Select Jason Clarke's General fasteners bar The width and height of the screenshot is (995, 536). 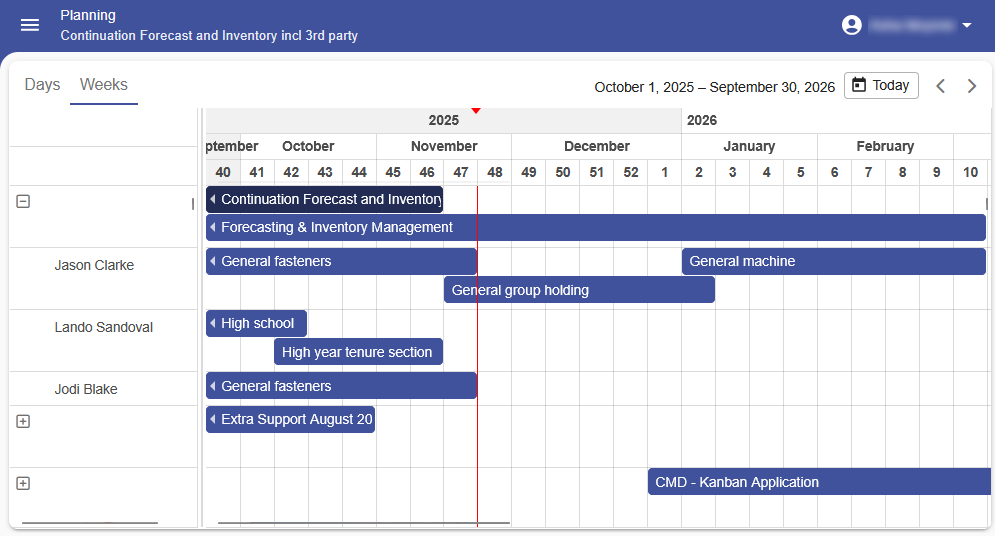coord(341,261)
